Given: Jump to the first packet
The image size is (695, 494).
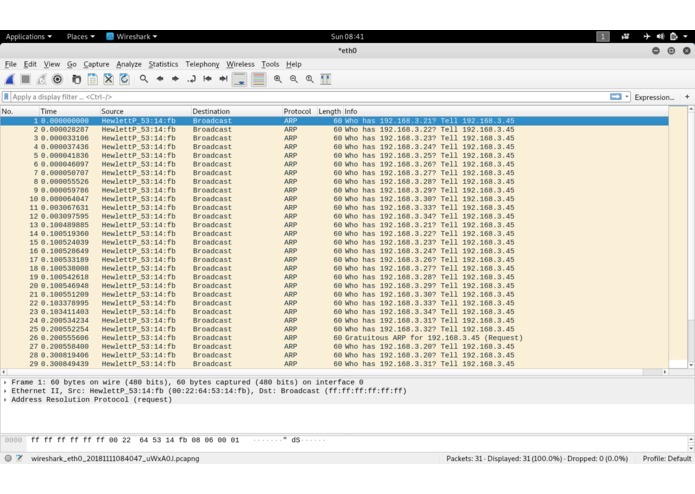Looking at the screenshot, I should [207, 79].
